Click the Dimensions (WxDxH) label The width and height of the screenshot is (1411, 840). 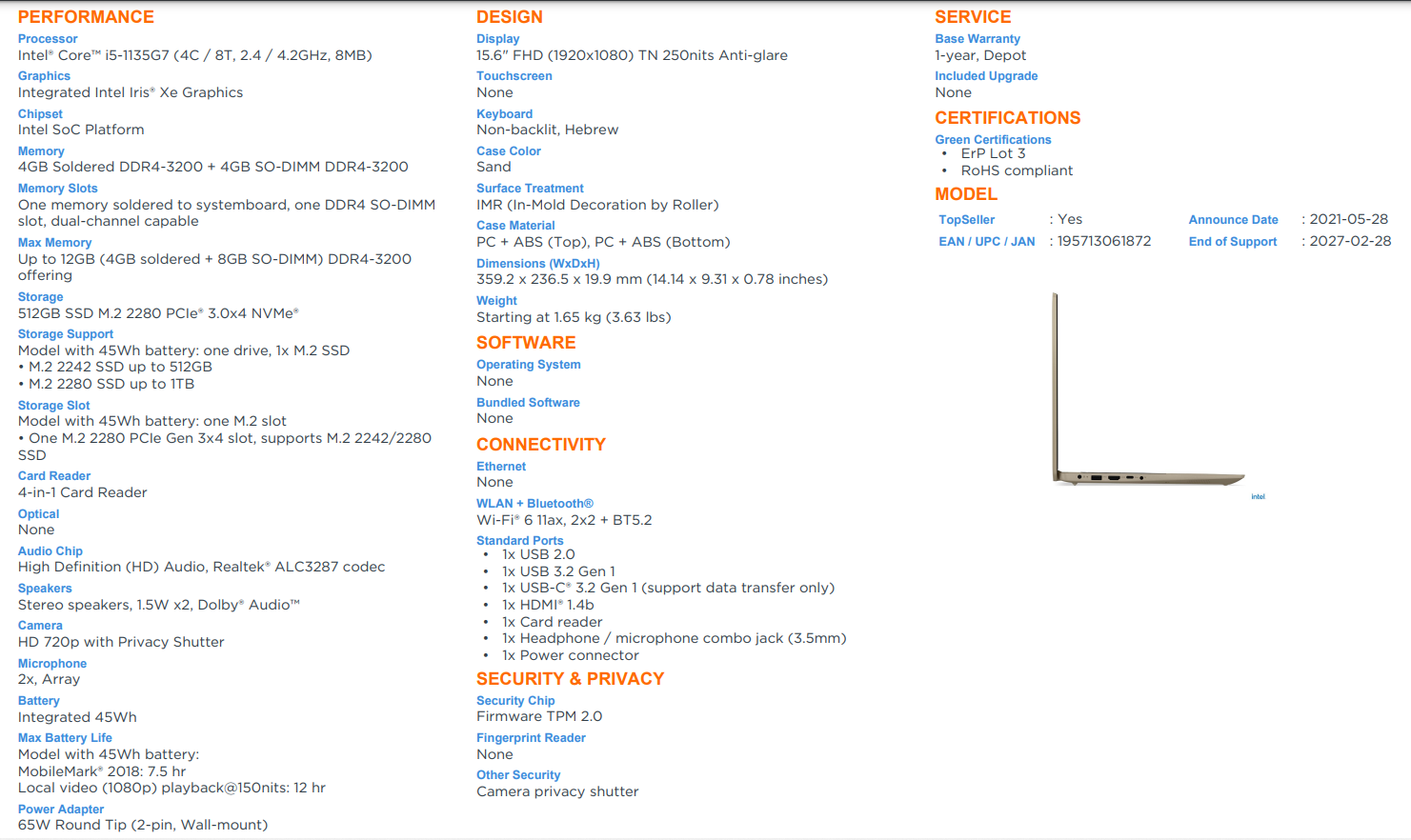coord(538,264)
